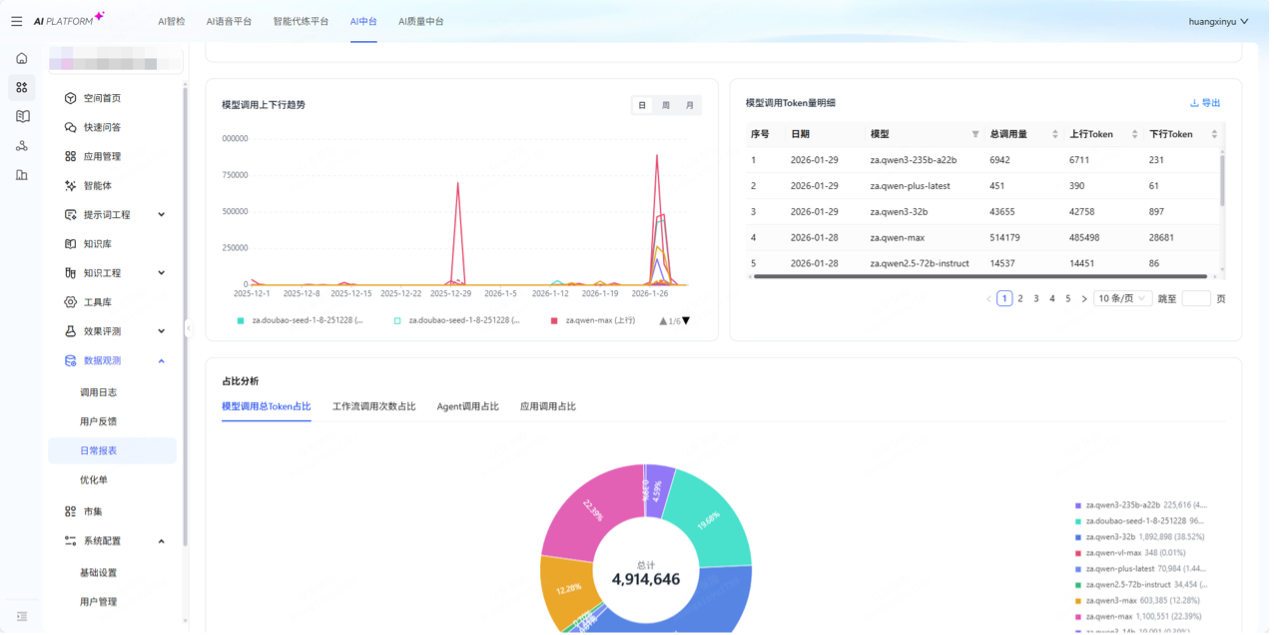Image resolution: width=1274 pixels, height=635 pixels.
Task: Click the home icon in left rail
Action: click(x=22, y=58)
